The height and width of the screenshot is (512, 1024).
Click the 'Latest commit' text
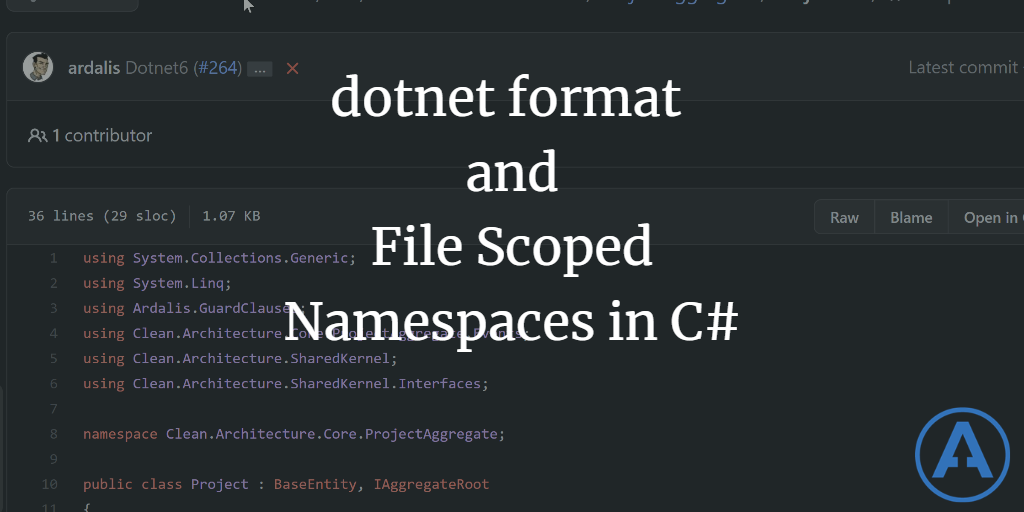(965, 67)
